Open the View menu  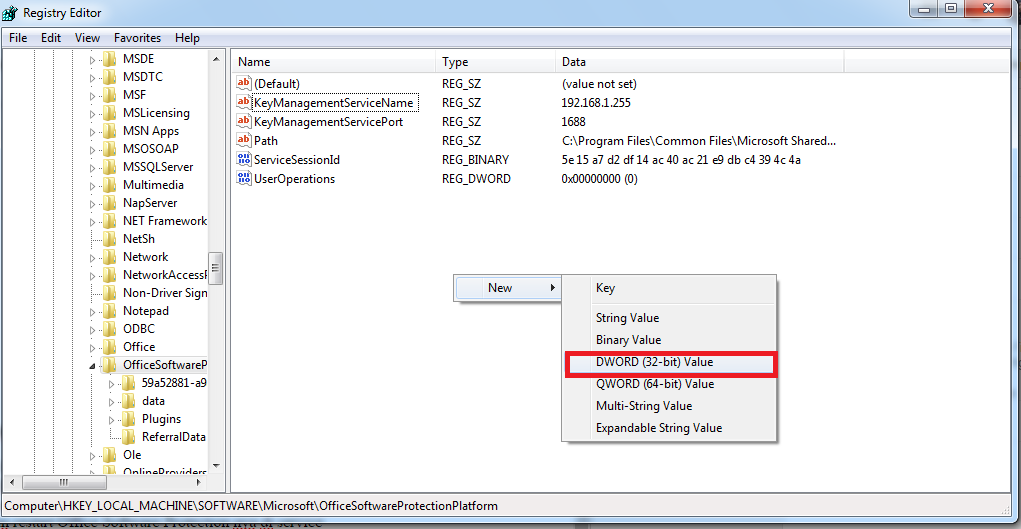point(87,38)
